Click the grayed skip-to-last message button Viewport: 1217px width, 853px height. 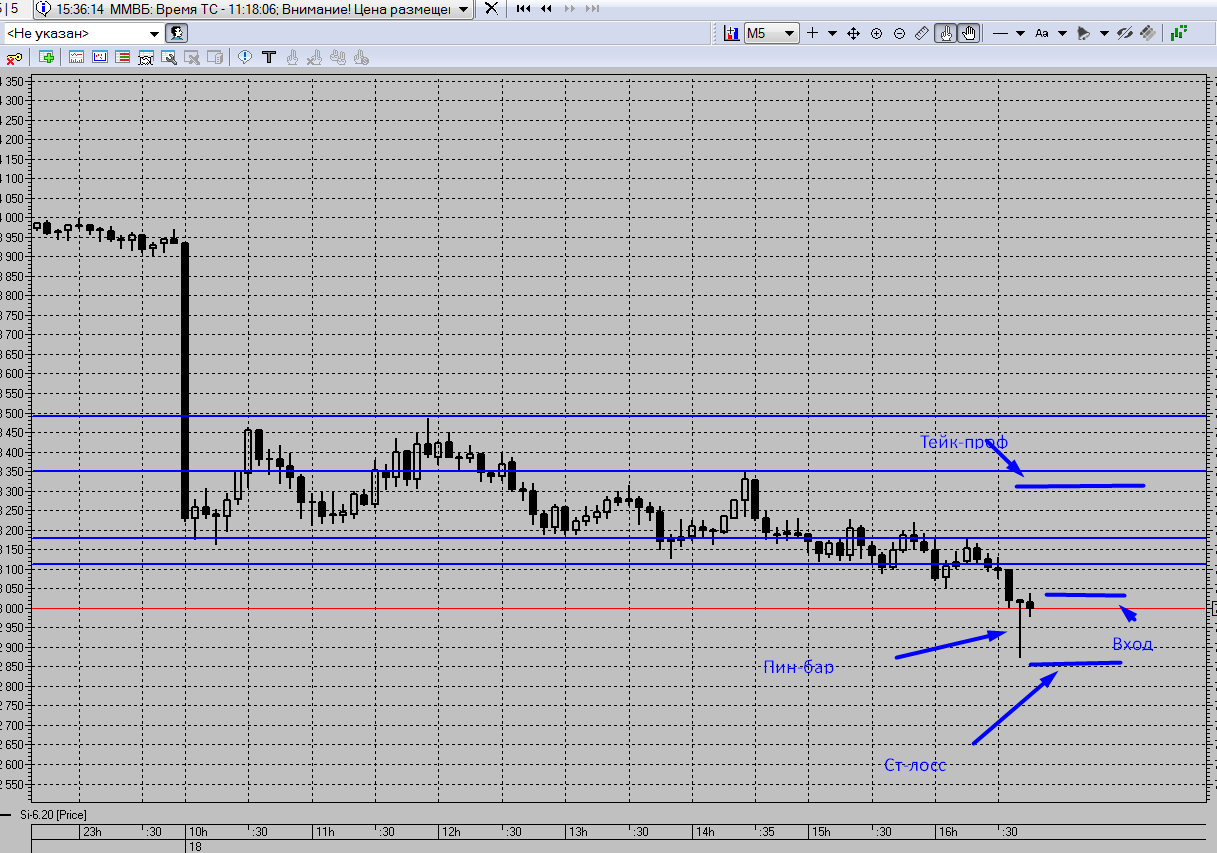click(x=593, y=8)
